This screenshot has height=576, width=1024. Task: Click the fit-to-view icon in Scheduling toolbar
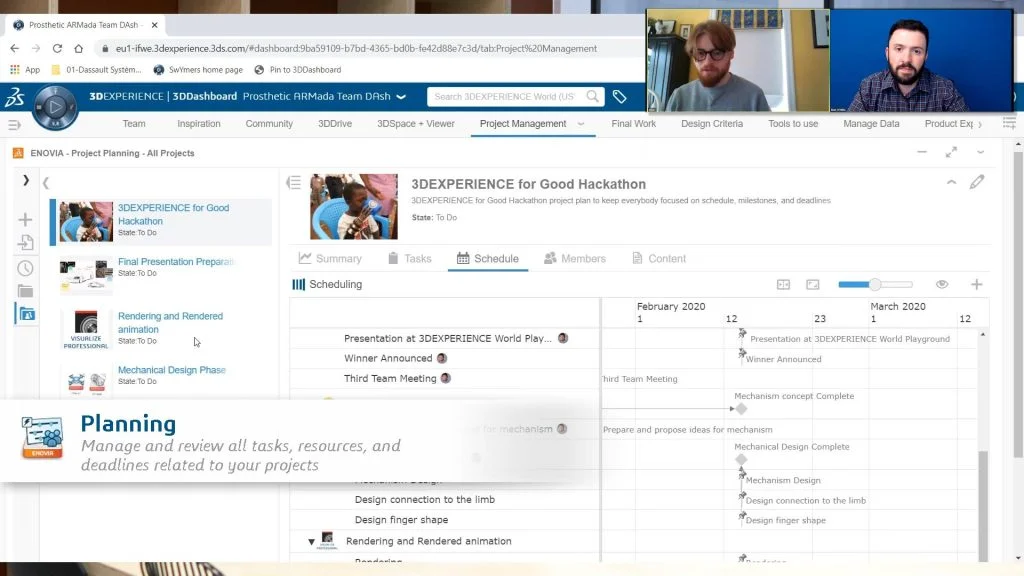click(813, 285)
